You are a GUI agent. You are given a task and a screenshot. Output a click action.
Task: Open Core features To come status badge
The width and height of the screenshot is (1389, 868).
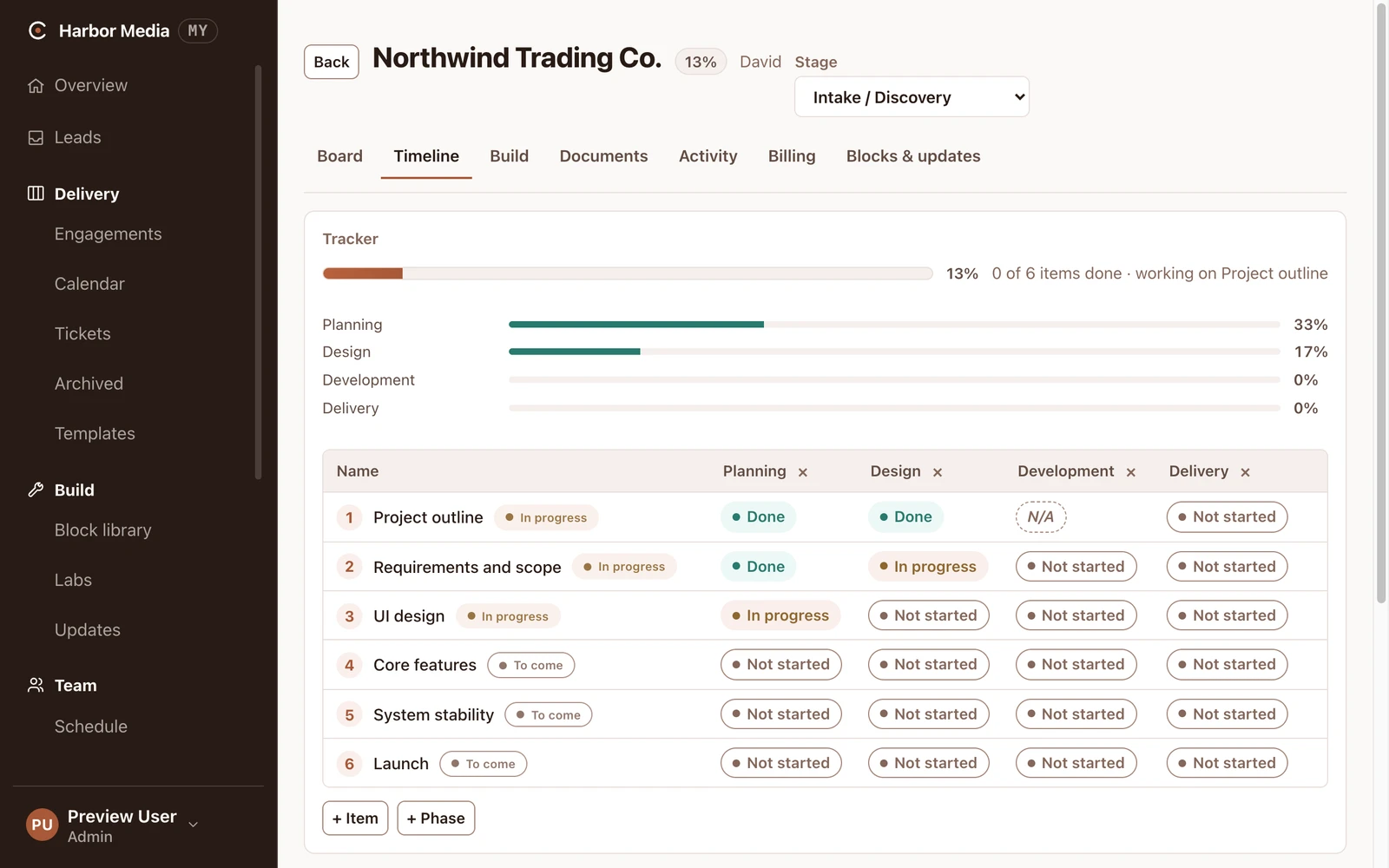point(530,665)
